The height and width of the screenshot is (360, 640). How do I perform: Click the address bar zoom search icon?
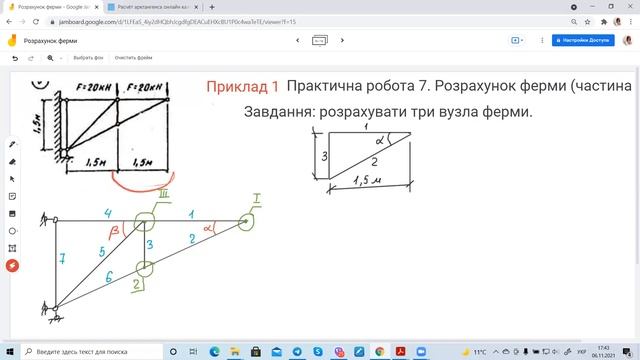[574, 22]
